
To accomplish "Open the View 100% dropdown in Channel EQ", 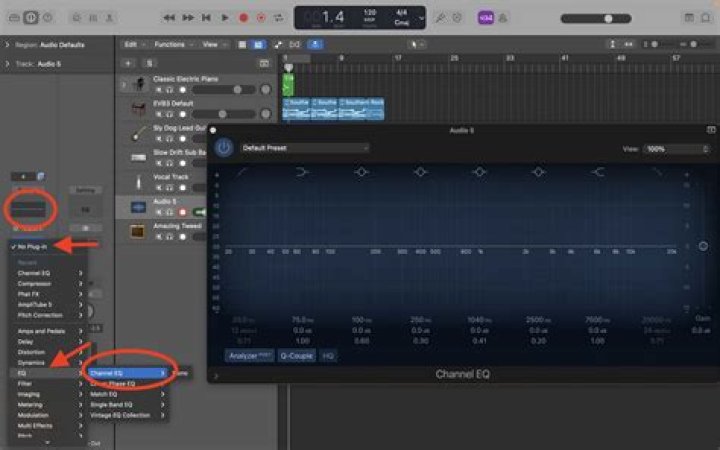I will pyautogui.click(x=676, y=149).
